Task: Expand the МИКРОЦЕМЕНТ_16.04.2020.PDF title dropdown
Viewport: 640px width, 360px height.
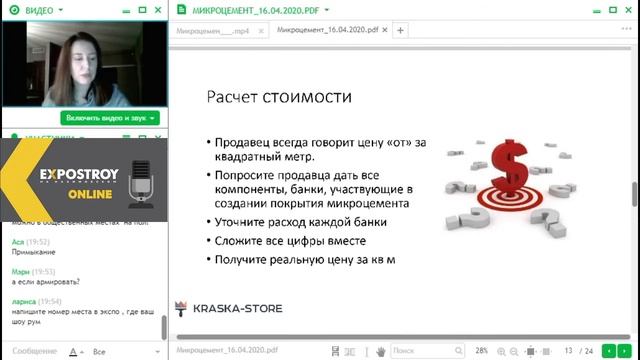Action: (x=327, y=10)
